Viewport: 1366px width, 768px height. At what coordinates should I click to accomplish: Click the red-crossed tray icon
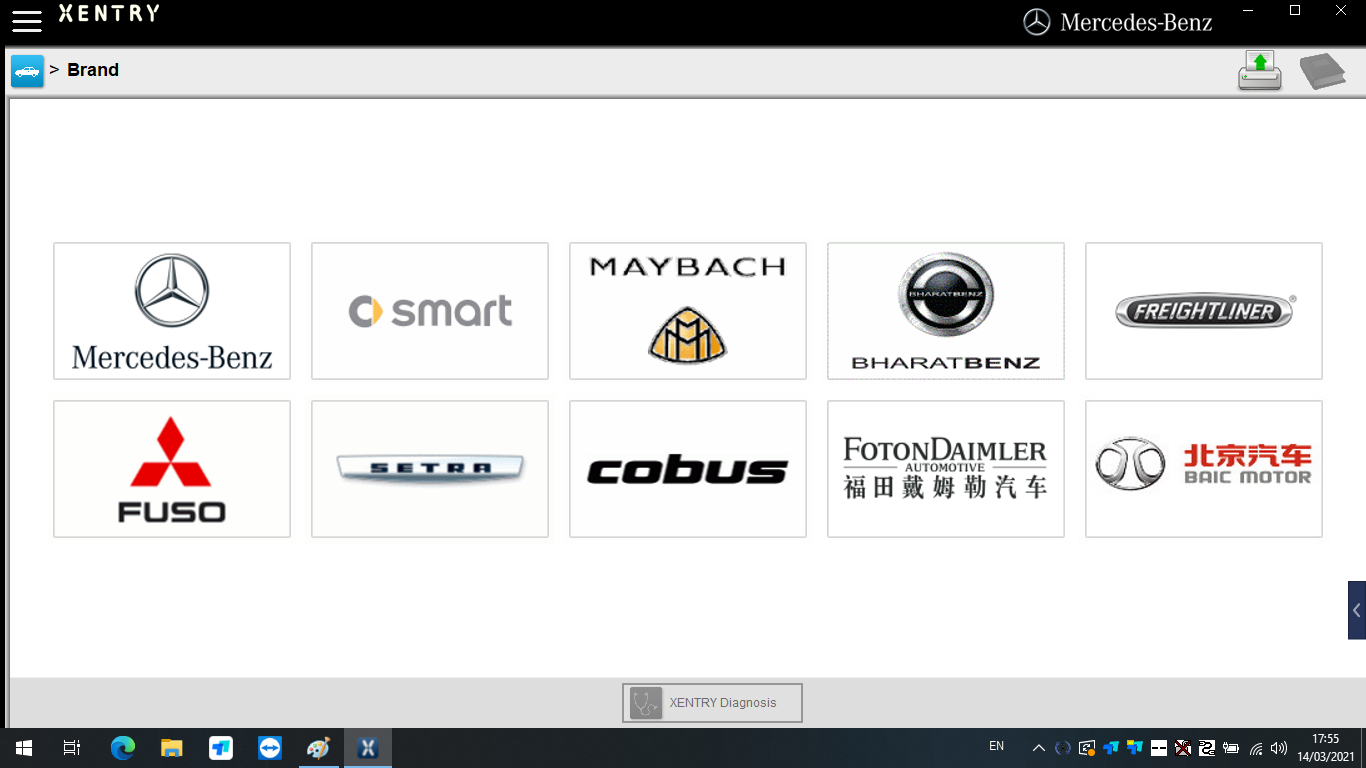pos(1183,748)
